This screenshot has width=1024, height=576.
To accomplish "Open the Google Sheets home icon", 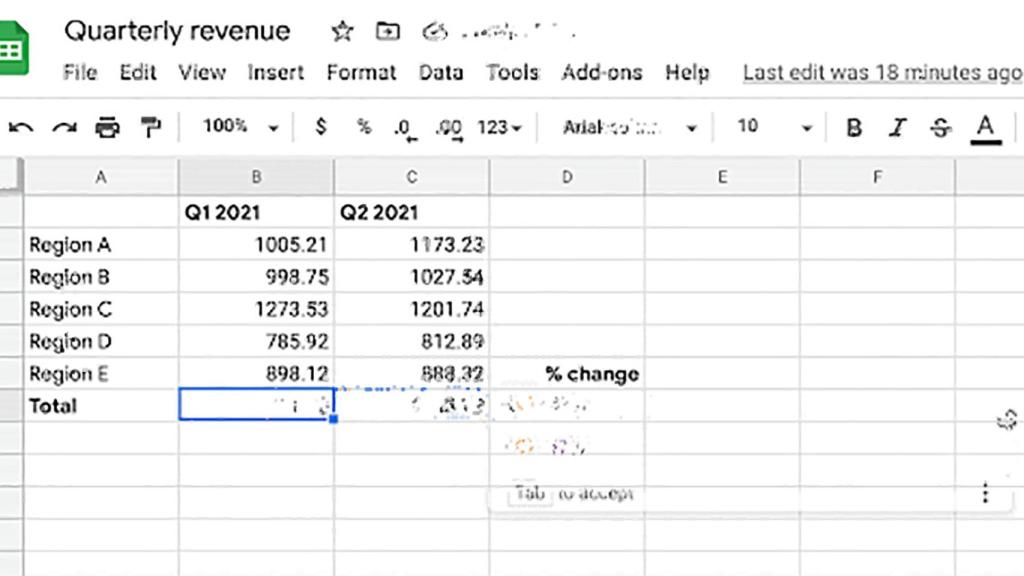I will click(13, 49).
